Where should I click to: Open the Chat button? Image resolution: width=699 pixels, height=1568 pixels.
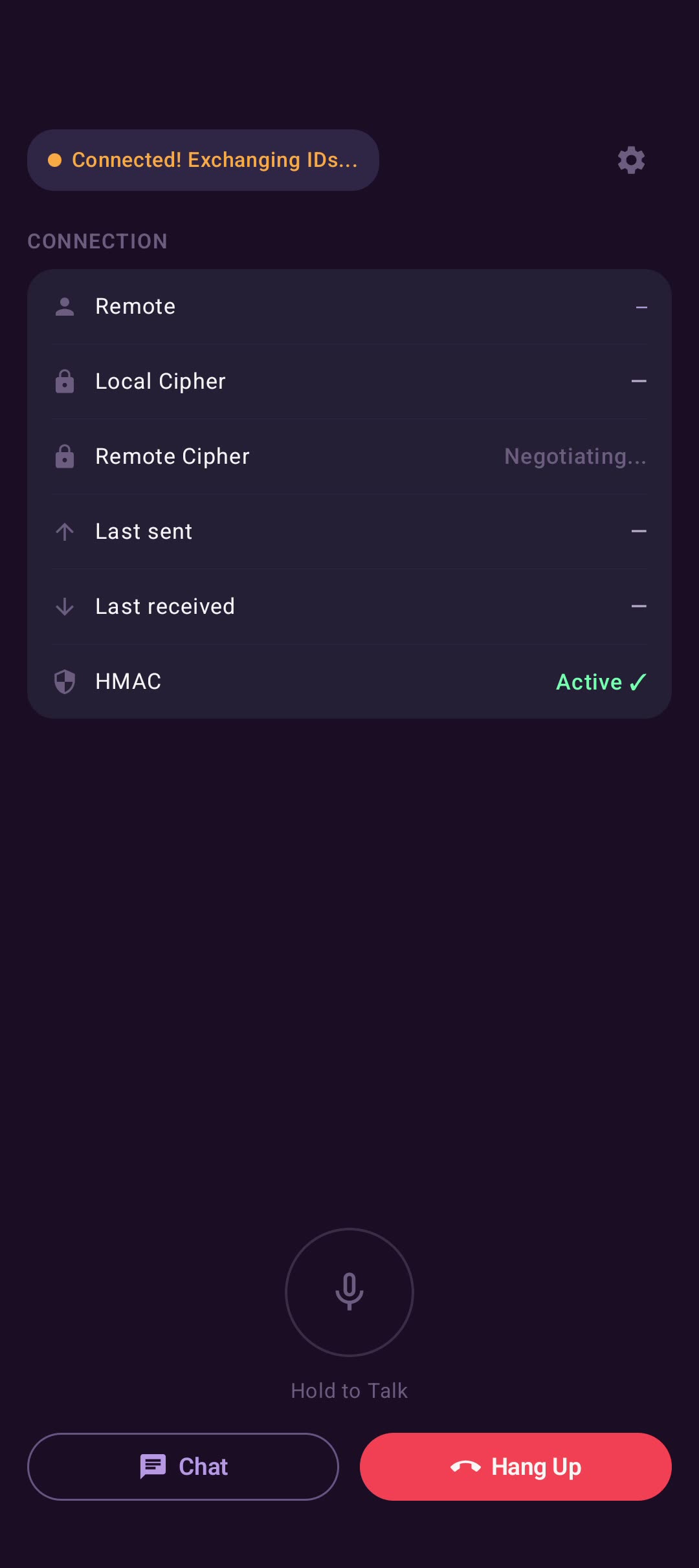point(183,1466)
